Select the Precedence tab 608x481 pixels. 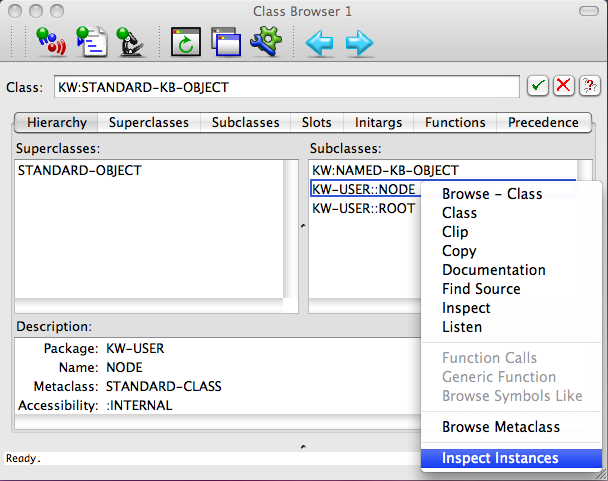[543, 123]
